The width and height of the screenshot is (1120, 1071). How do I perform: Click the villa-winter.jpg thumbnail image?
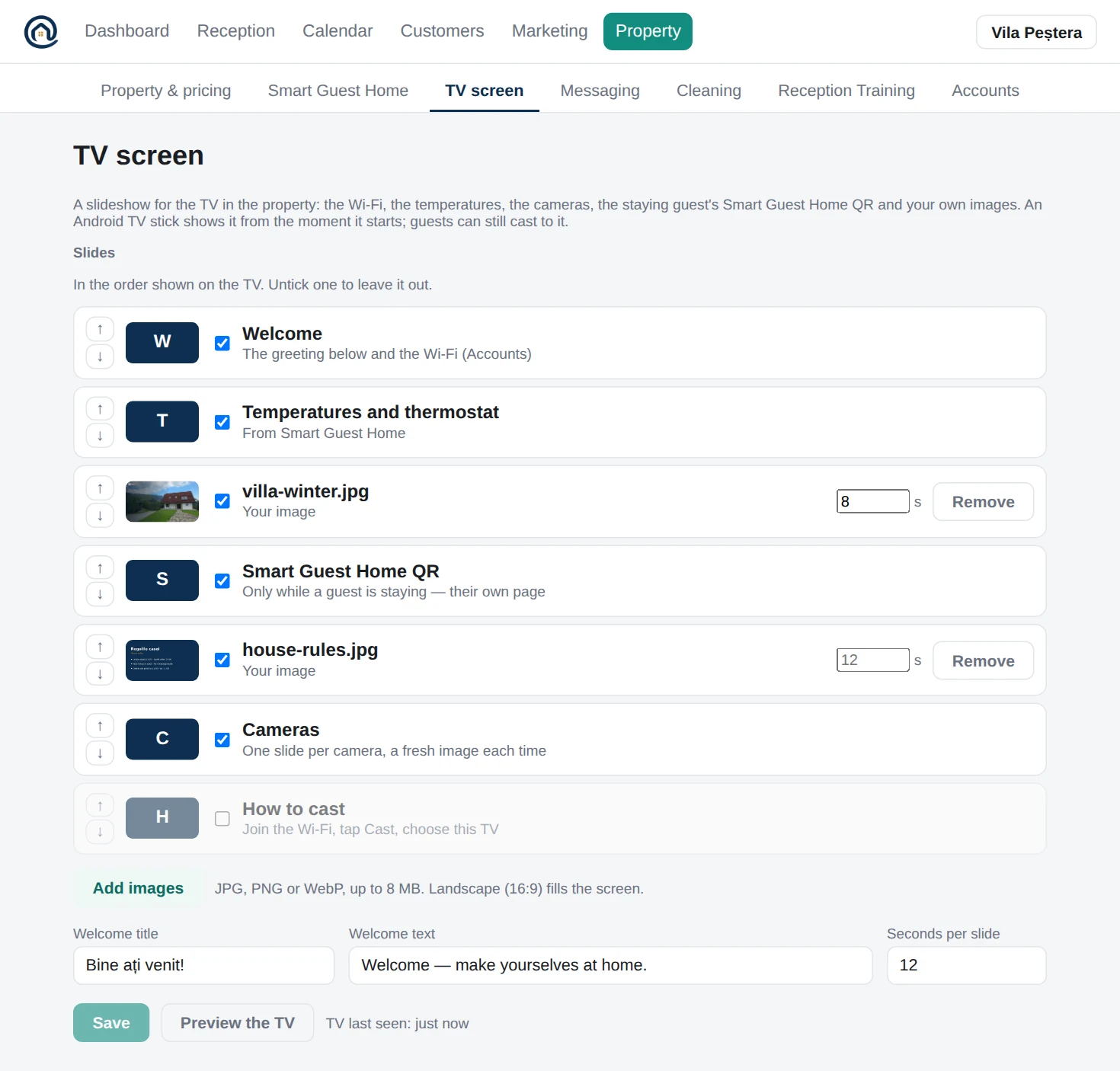(162, 501)
